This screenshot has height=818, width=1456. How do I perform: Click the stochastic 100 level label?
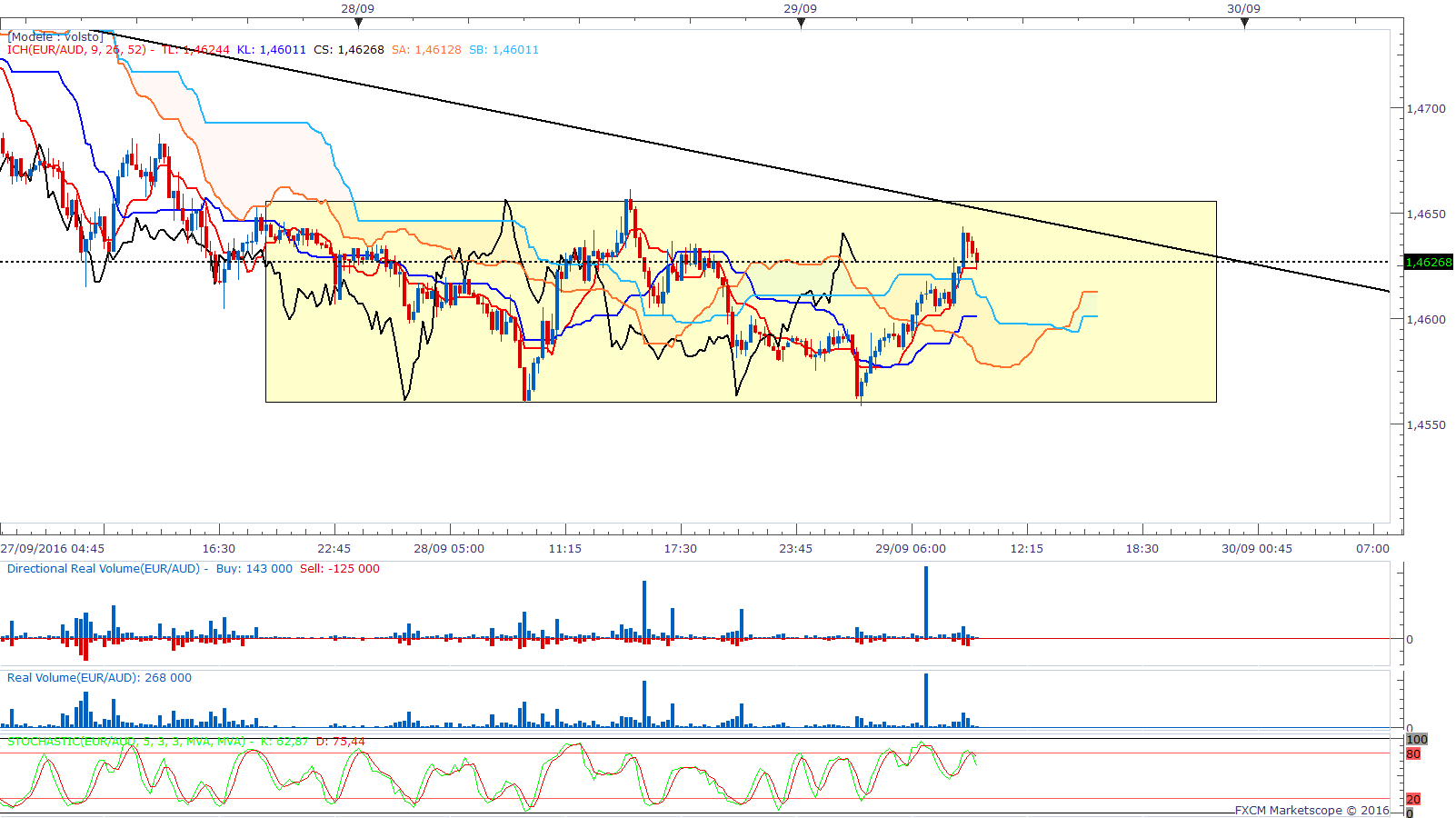(1417, 739)
